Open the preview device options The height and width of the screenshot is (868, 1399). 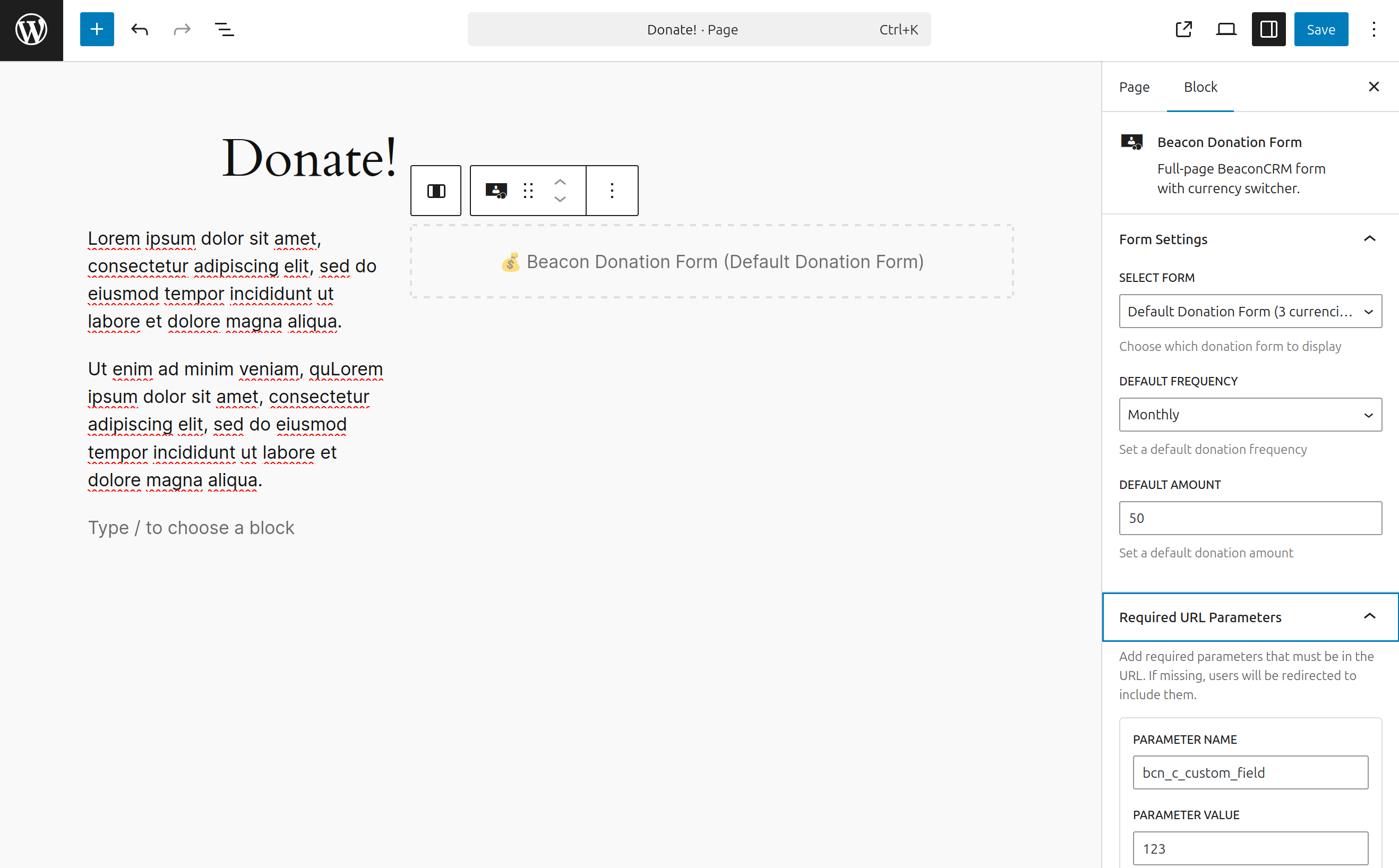coord(1226,29)
